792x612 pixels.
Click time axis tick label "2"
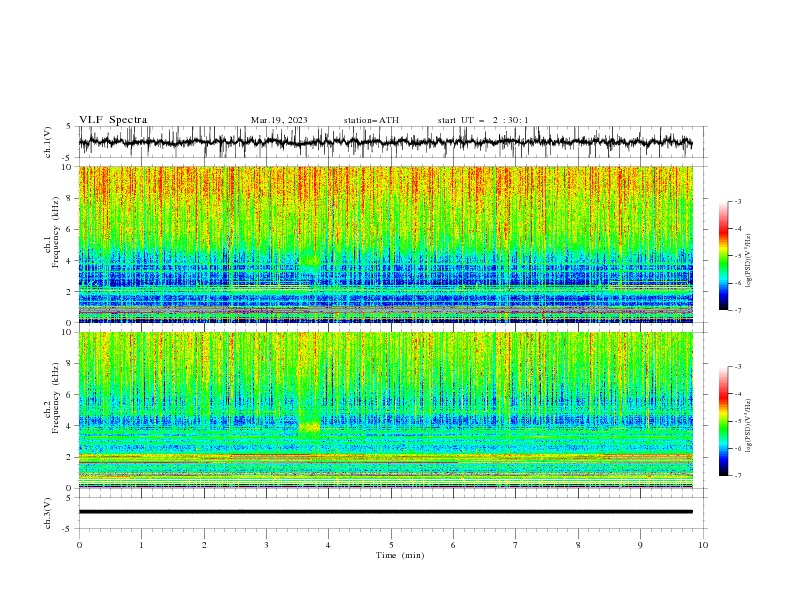pyautogui.click(x=204, y=545)
